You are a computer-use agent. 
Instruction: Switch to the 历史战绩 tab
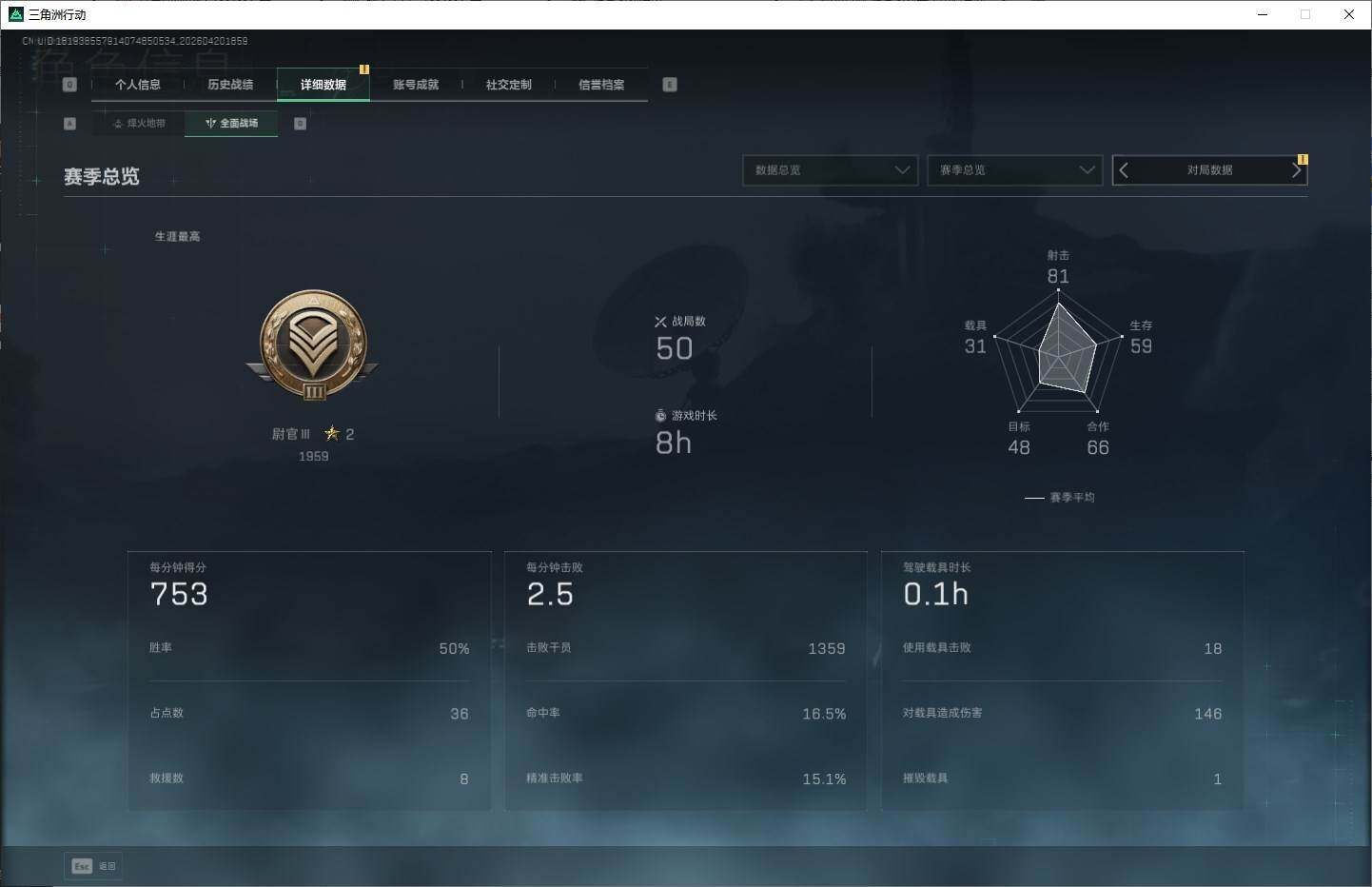pos(230,85)
